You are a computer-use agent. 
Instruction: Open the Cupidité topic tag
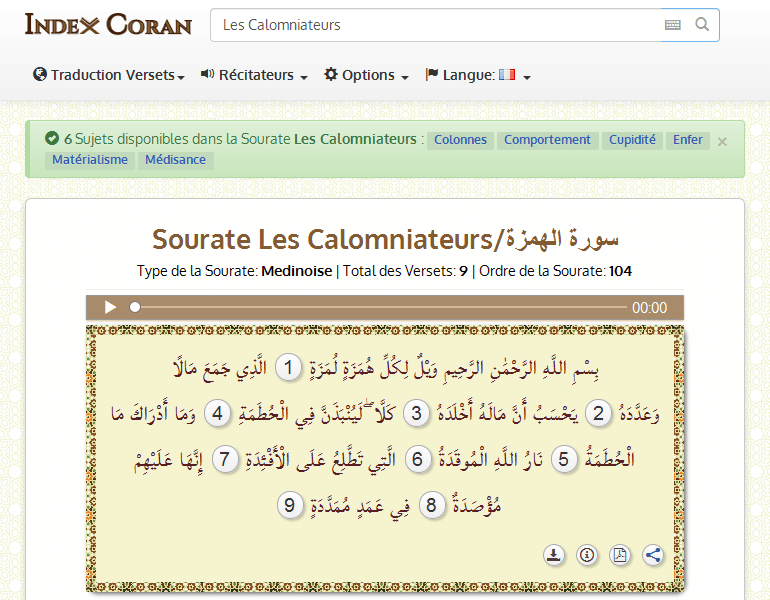tap(632, 140)
